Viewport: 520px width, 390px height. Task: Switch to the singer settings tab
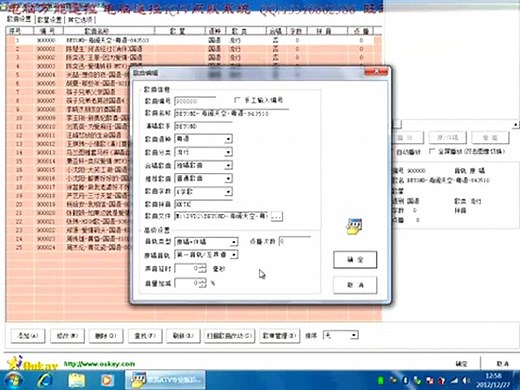(x=49, y=20)
